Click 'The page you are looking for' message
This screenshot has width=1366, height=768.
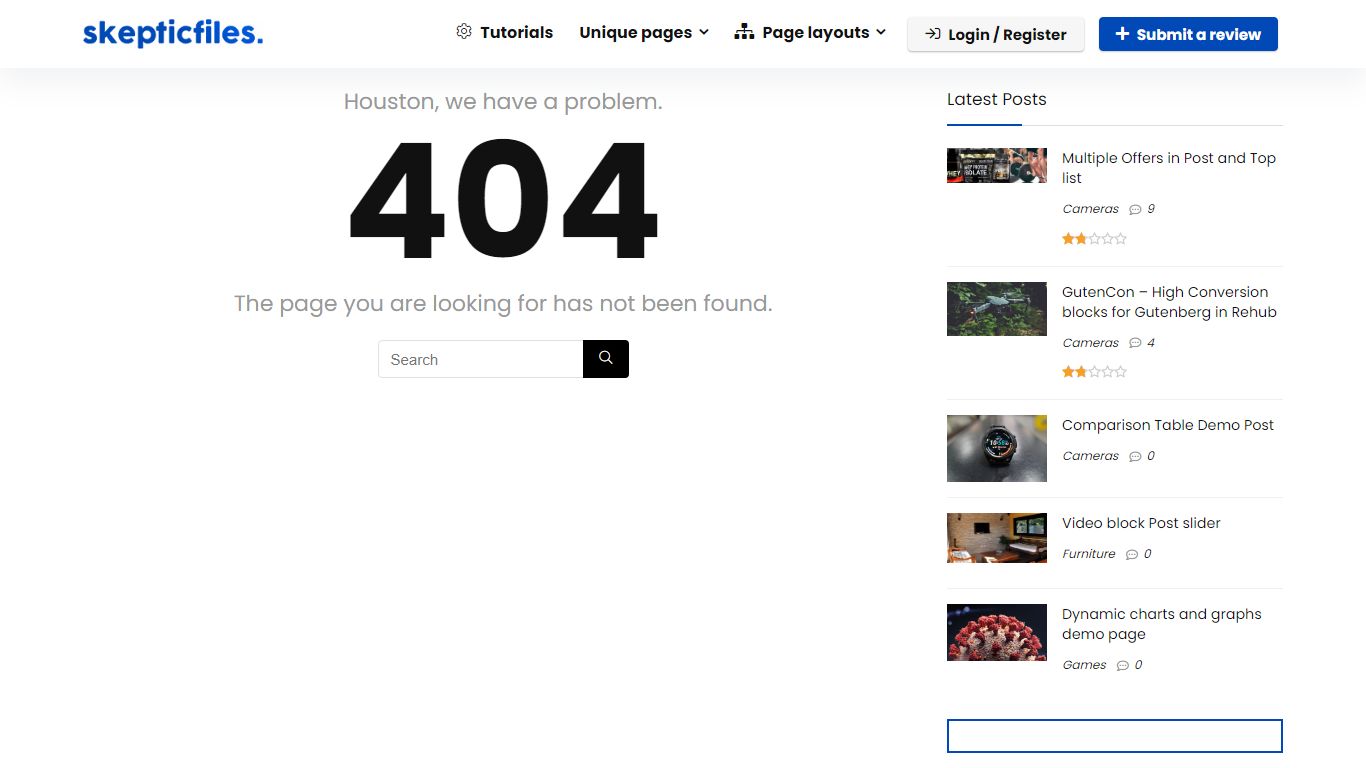tap(503, 303)
